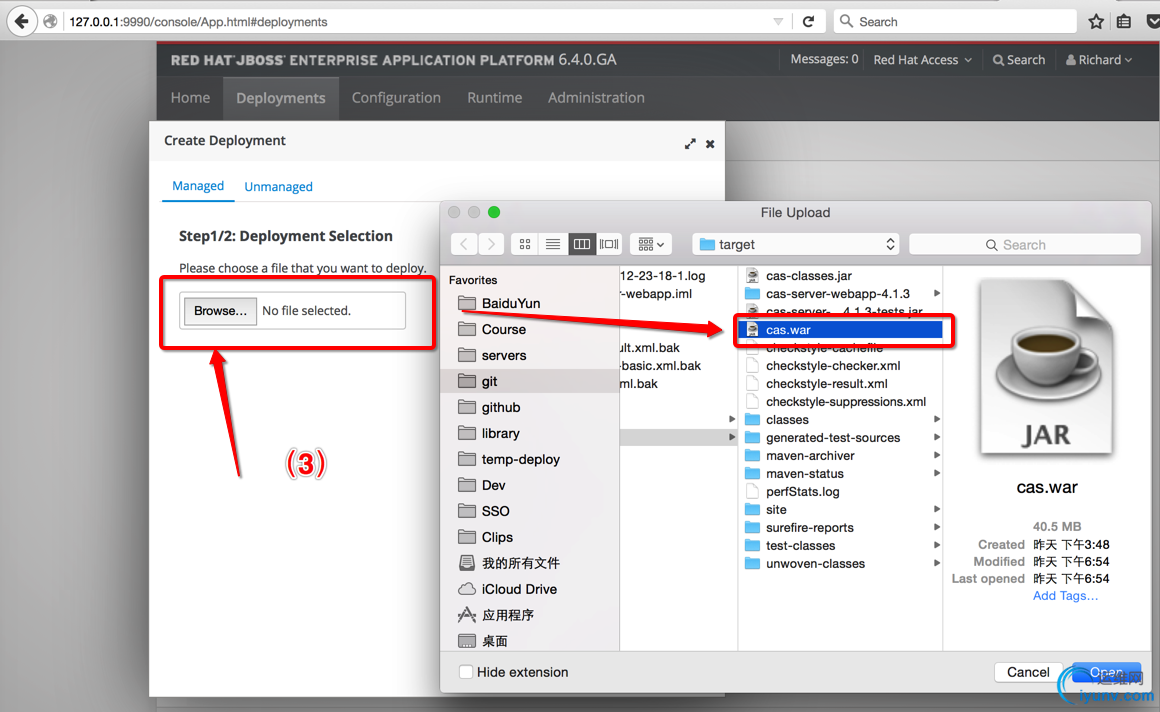The height and width of the screenshot is (712, 1160).
Task: Go back in File Upload navigation
Action: [x=464, y=244]
